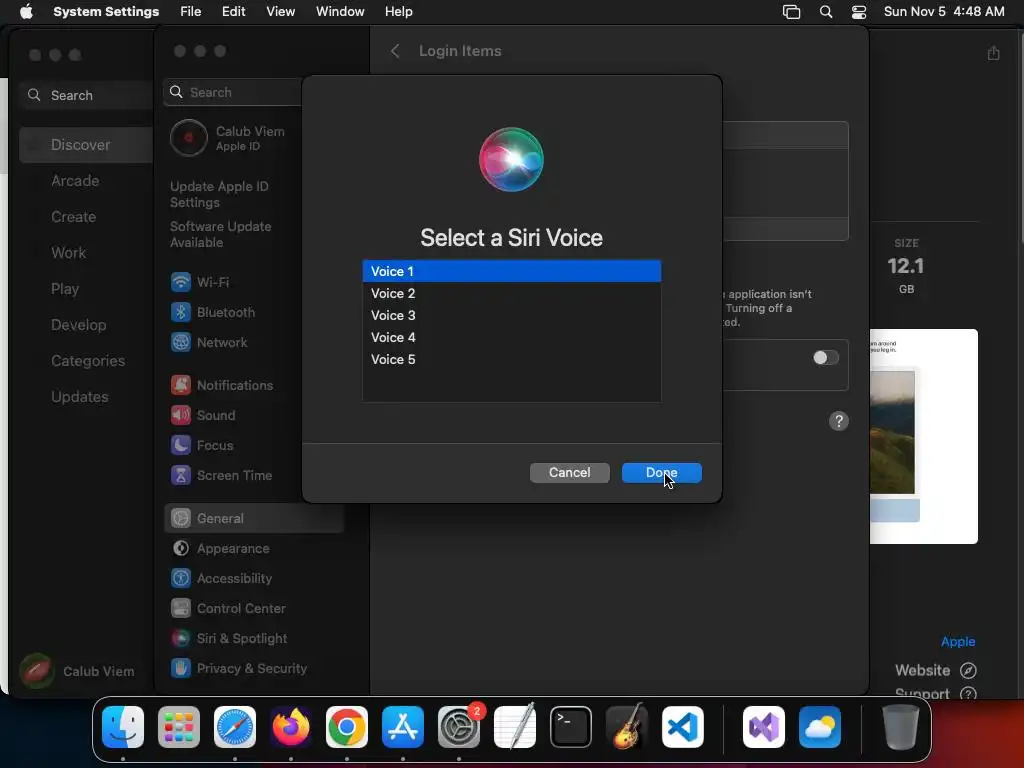1024x768 pixels.
Task: Click App Store screenshot thumbnail
Action: point(924,436)
